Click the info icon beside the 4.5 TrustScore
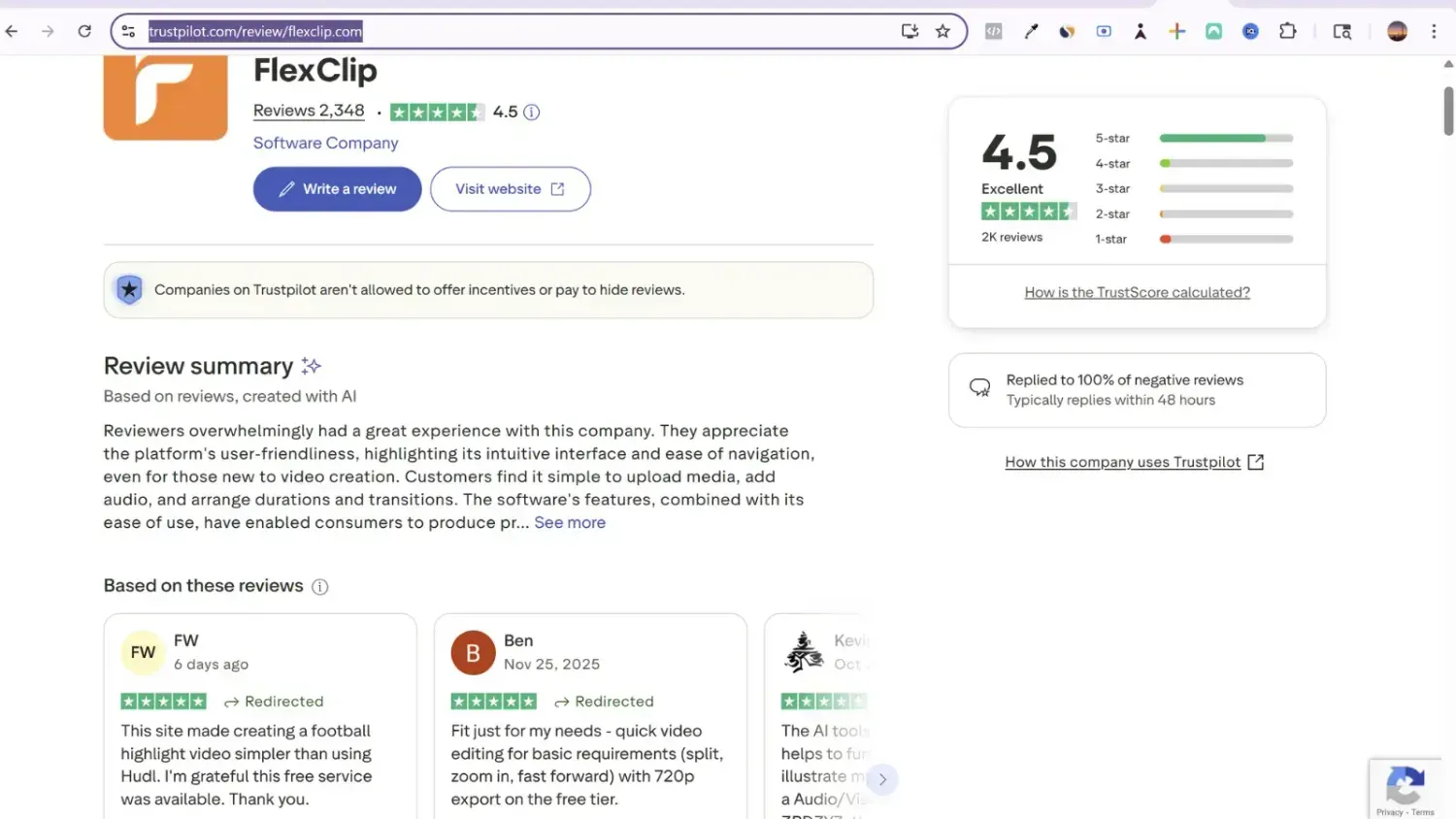This screenshot has width=1456, height=819. pos(531,112)
